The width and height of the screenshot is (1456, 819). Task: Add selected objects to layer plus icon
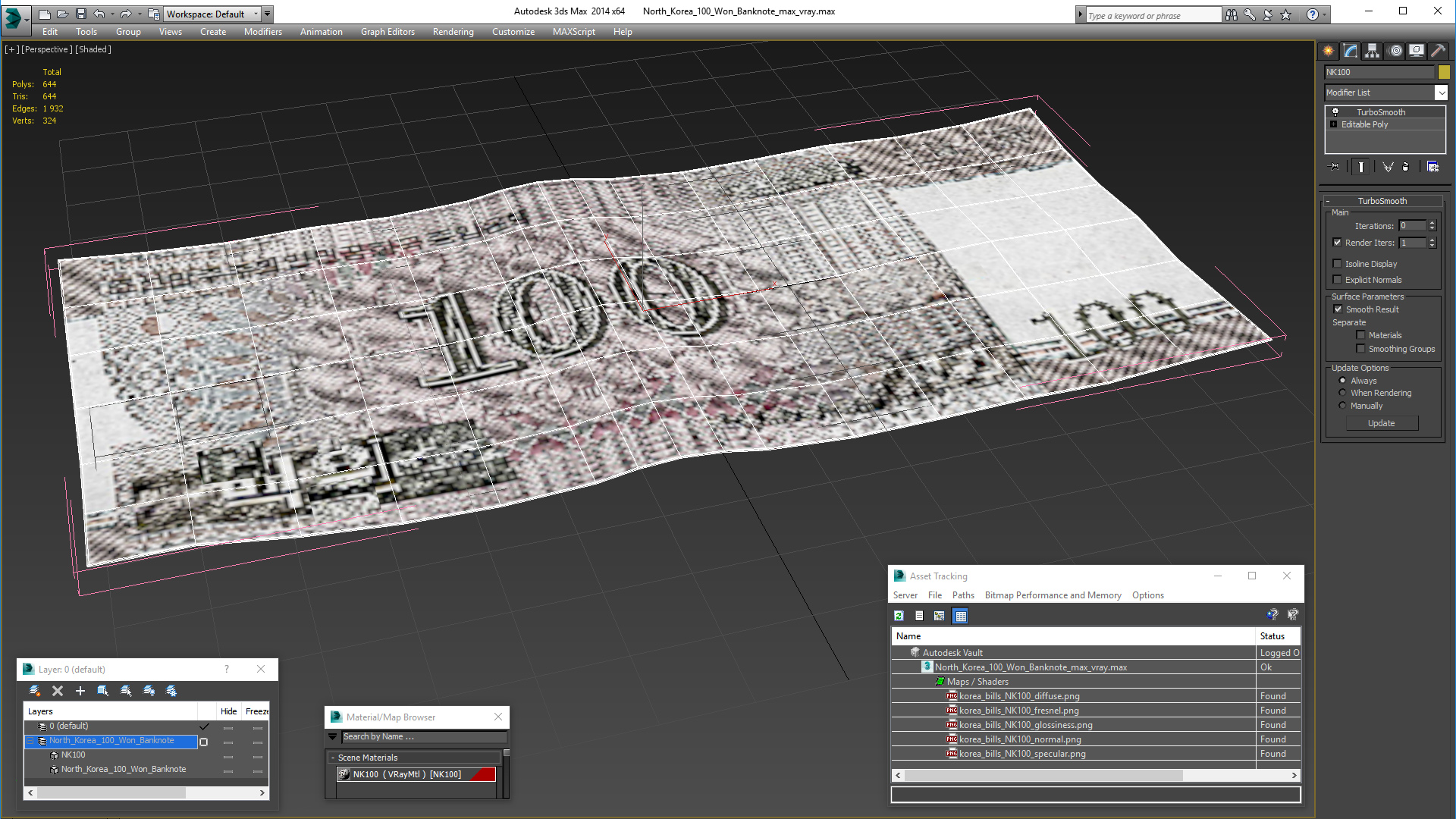tap(80, 691)
